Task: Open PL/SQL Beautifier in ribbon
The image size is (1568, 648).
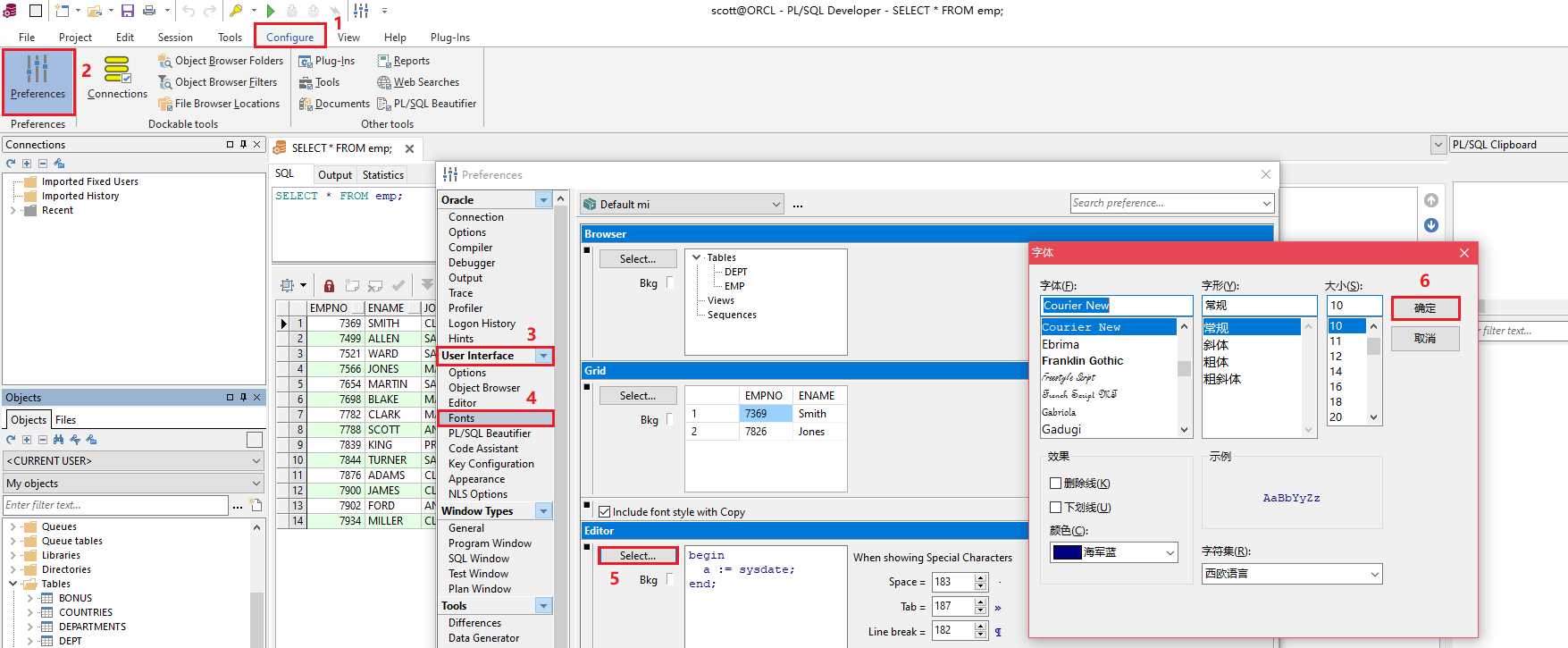Action: (427, 104)
